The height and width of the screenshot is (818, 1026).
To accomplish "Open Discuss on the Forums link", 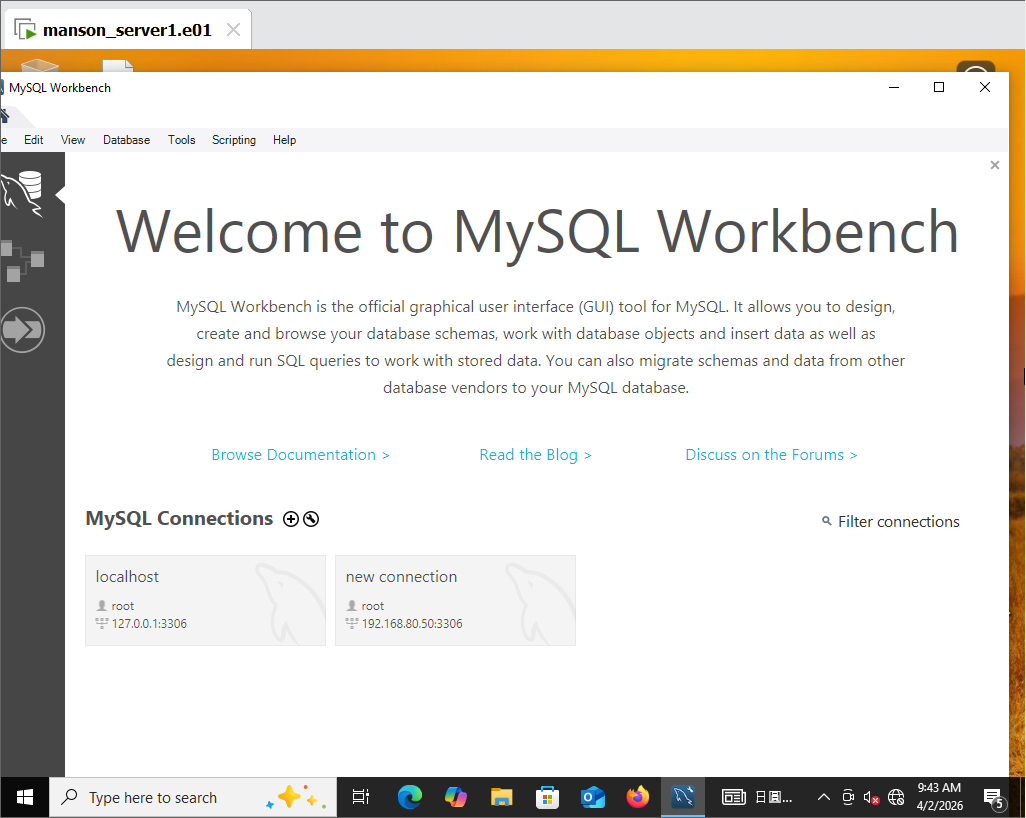I will tap(771, 455).
